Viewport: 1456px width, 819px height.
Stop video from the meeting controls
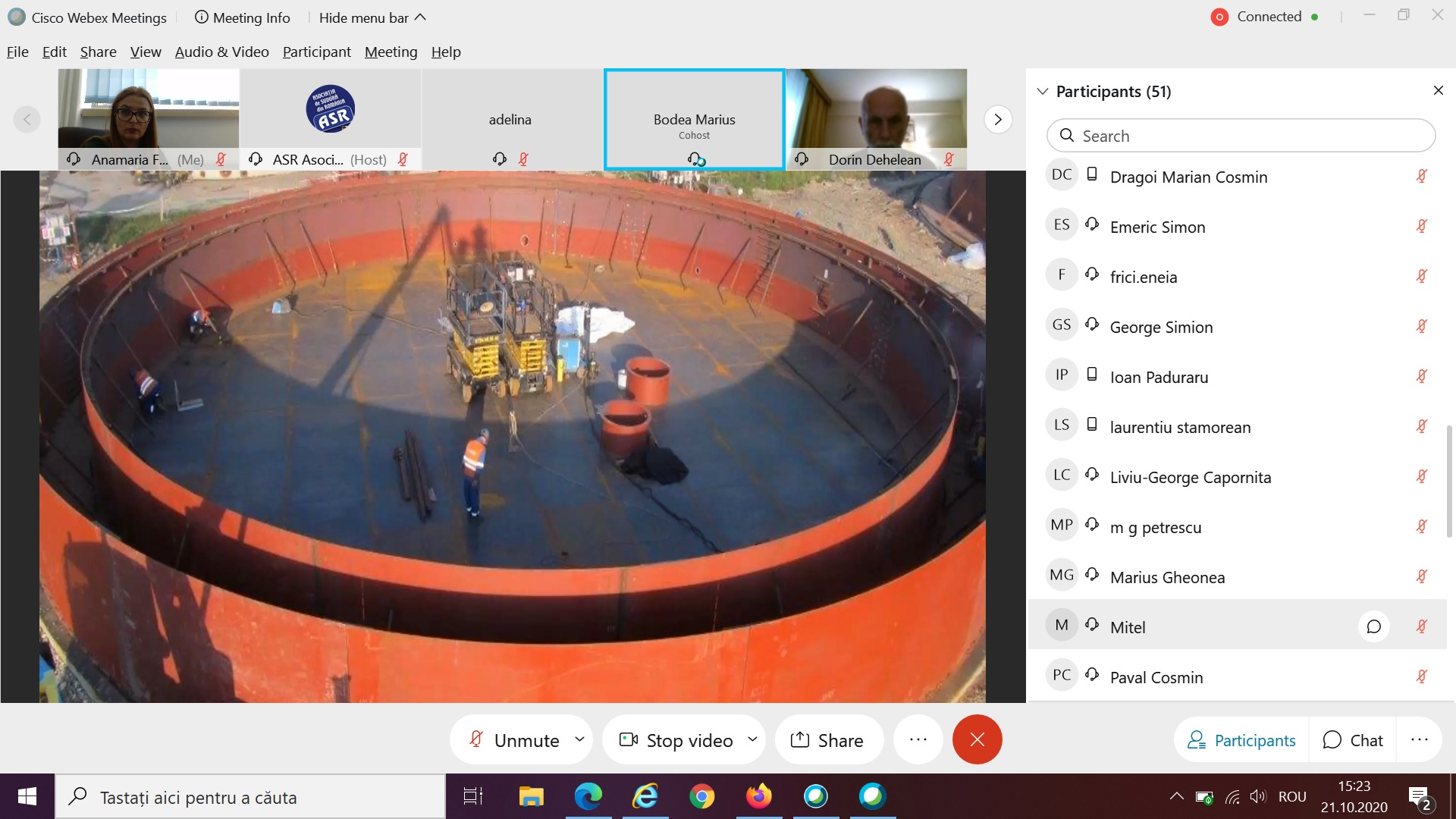[x=676, y=739]
